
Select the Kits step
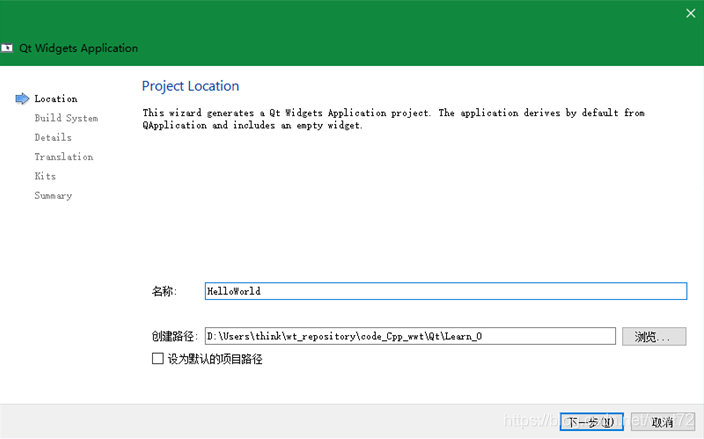(45, 176)
